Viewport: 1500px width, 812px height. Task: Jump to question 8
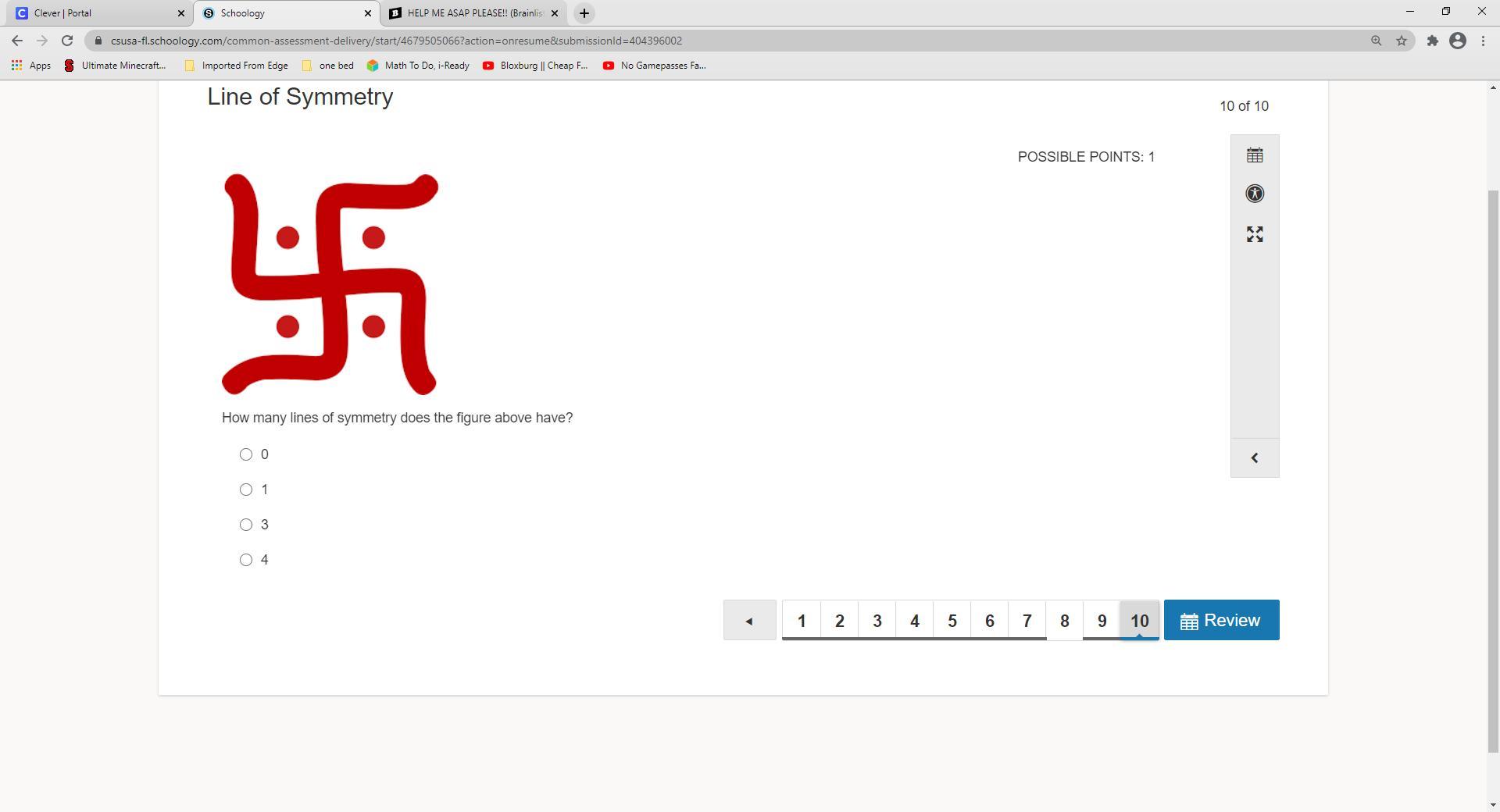click(x=1065, y=621)
